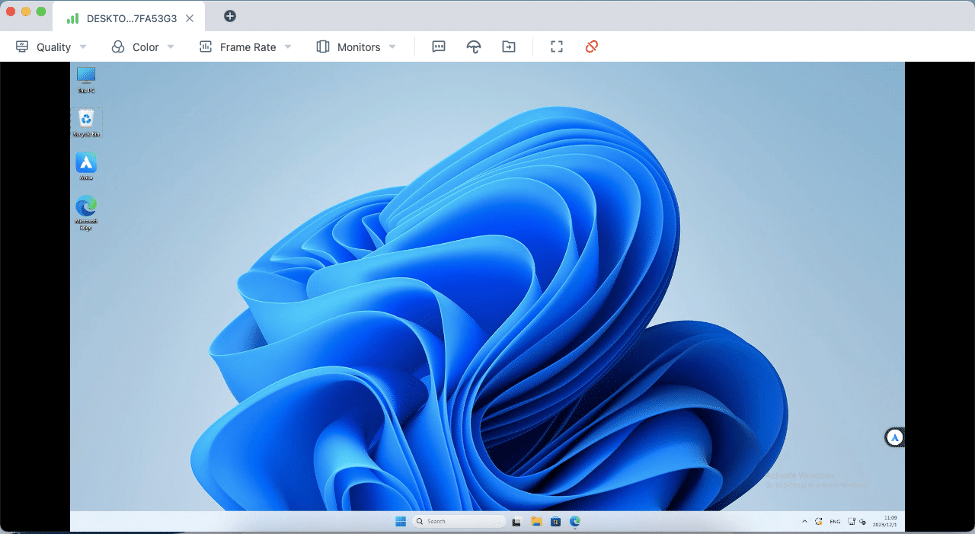This screenshot has width=977, height=535.
Task: Open Task View on remote taskbar
Action: 516,521
